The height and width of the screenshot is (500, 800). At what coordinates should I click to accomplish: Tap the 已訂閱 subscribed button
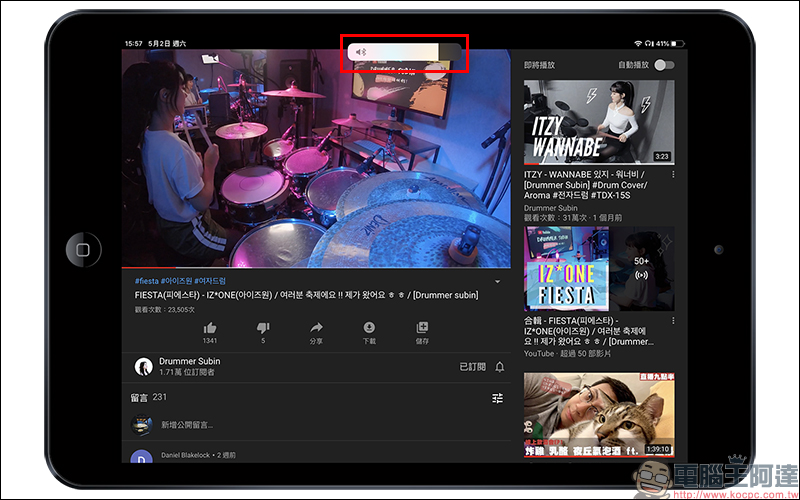(472, 367)
